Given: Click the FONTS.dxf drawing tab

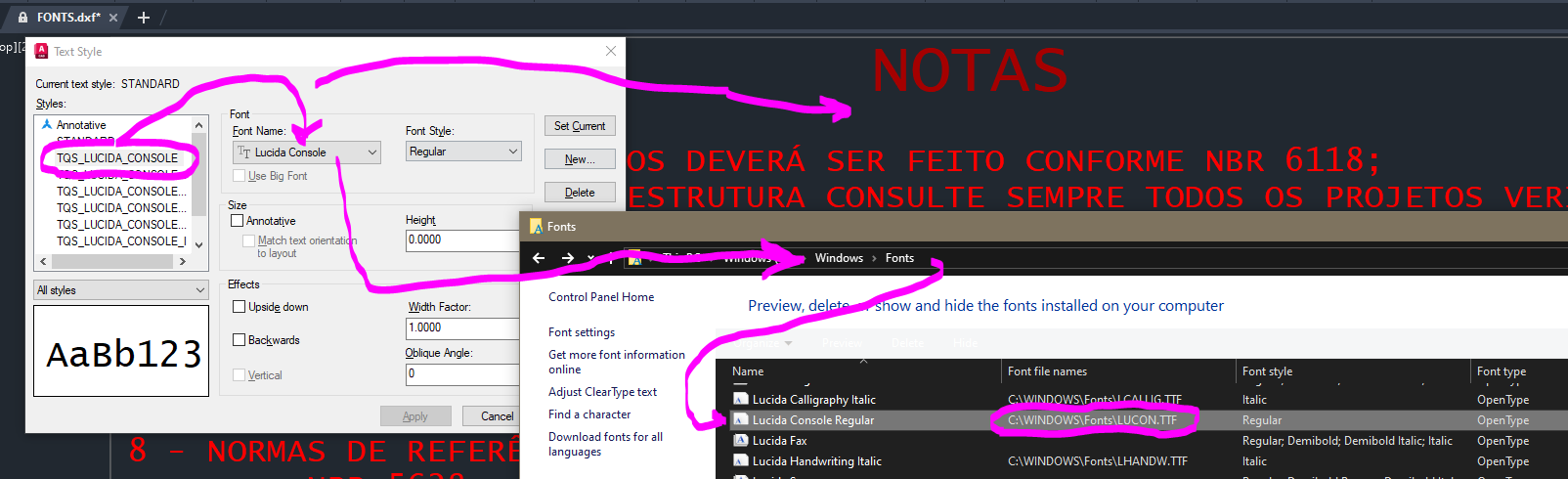Looking at the screenshot, I should click(x=68, y=18).
